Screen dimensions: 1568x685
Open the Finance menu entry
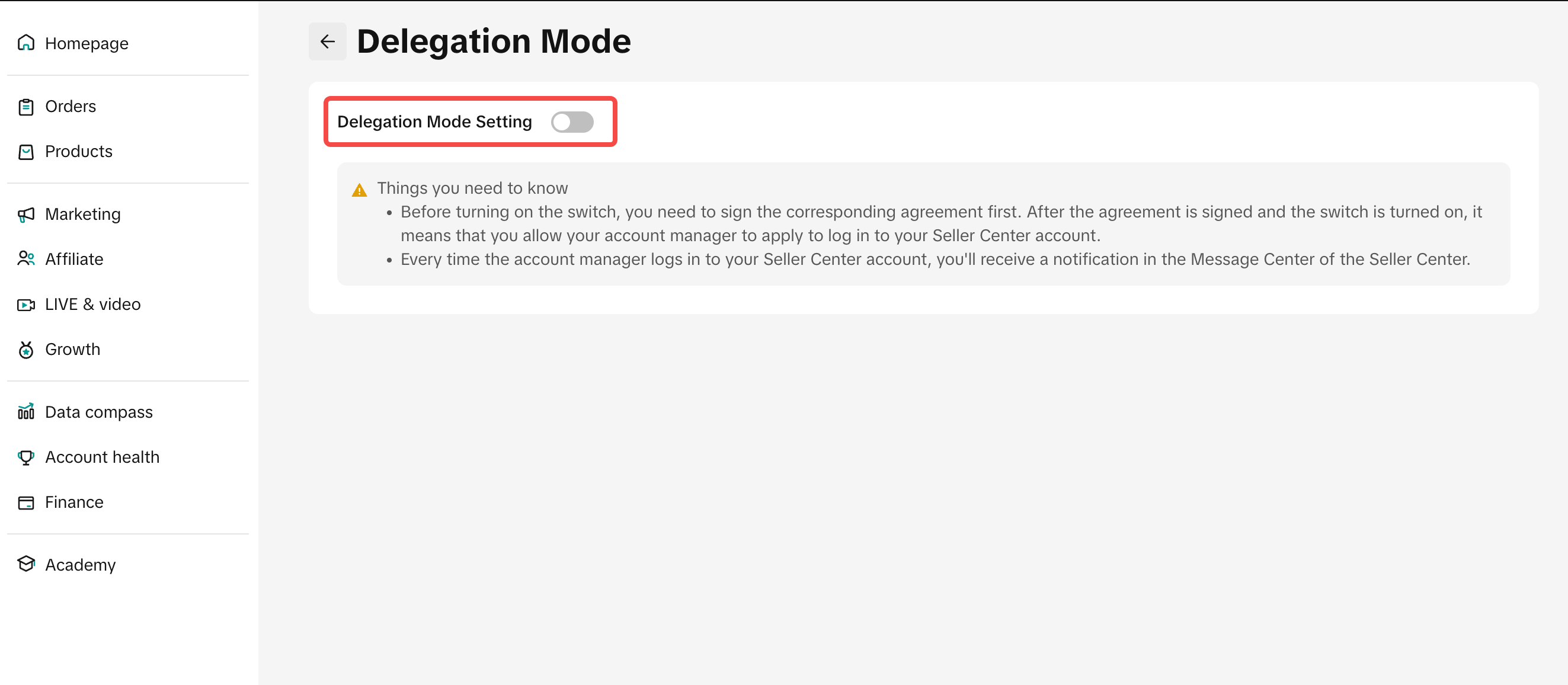point(74,502)
